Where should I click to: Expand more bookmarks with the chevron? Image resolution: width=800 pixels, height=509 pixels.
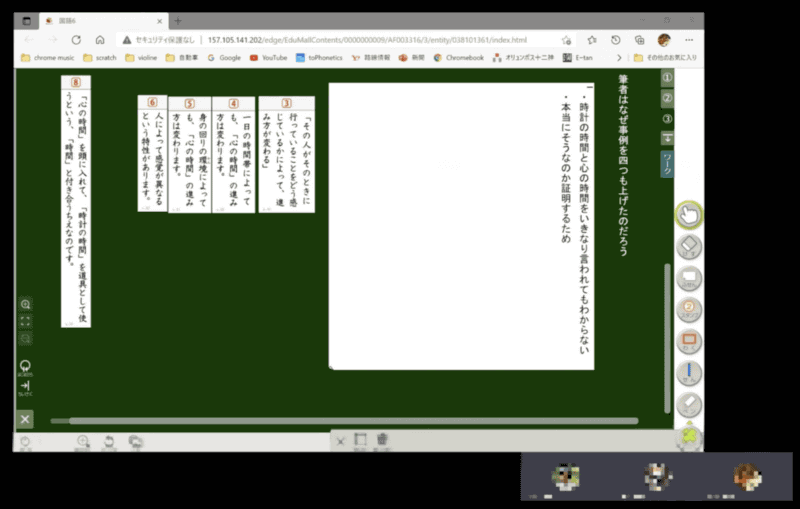[x=619, y=58]
